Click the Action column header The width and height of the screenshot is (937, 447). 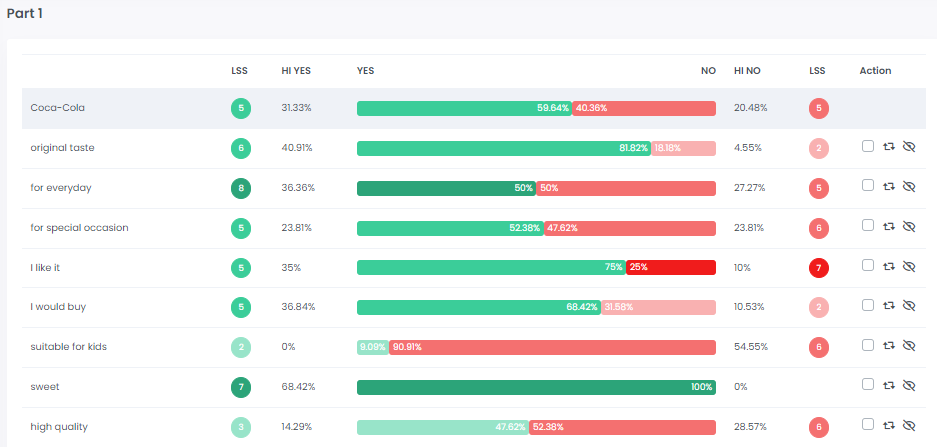[875, 71]
